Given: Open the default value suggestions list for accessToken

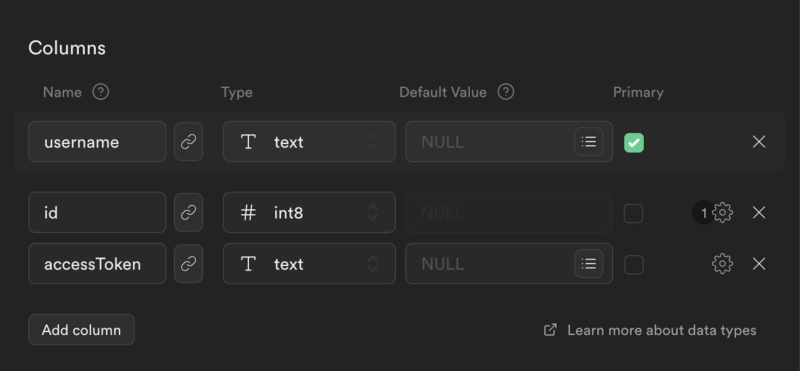Looking at the screenshot, I should click(589, 263).
